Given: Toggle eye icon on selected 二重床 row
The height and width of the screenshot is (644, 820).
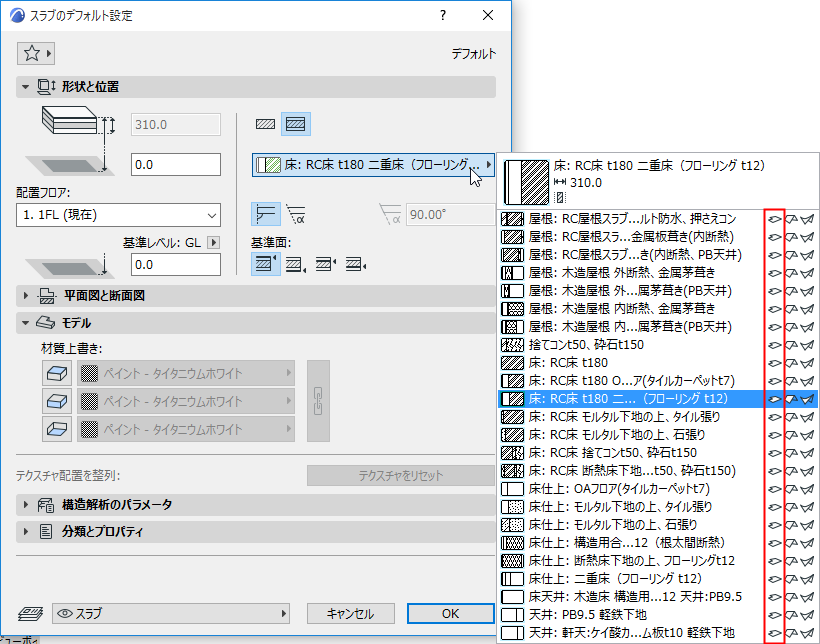Looking at the screenshot, I should [775, 399].
